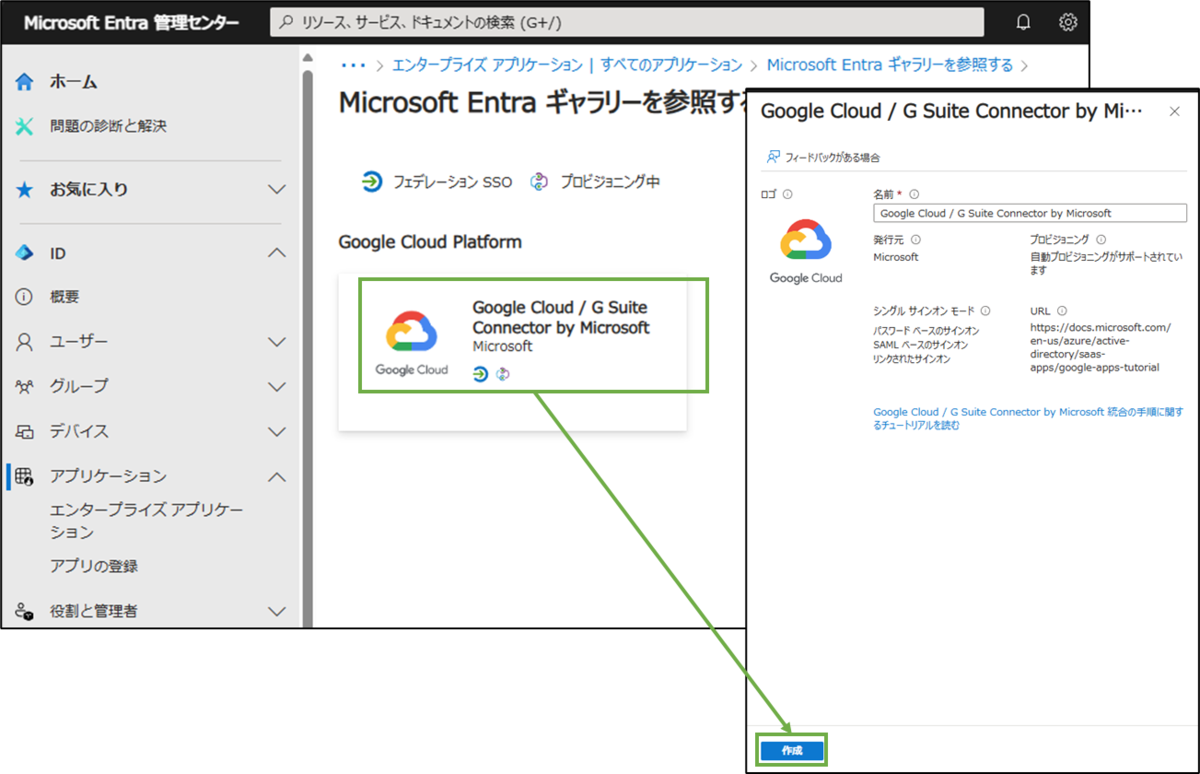
Task: Click the 役割と管理者 icon
Action: (25, 611)
